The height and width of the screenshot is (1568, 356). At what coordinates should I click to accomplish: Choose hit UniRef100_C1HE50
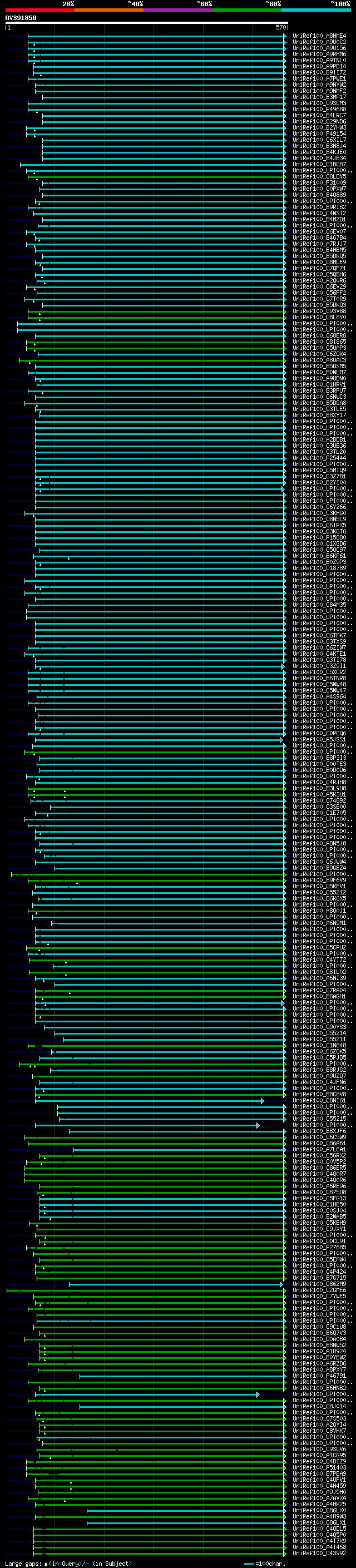click(319, 1205)
